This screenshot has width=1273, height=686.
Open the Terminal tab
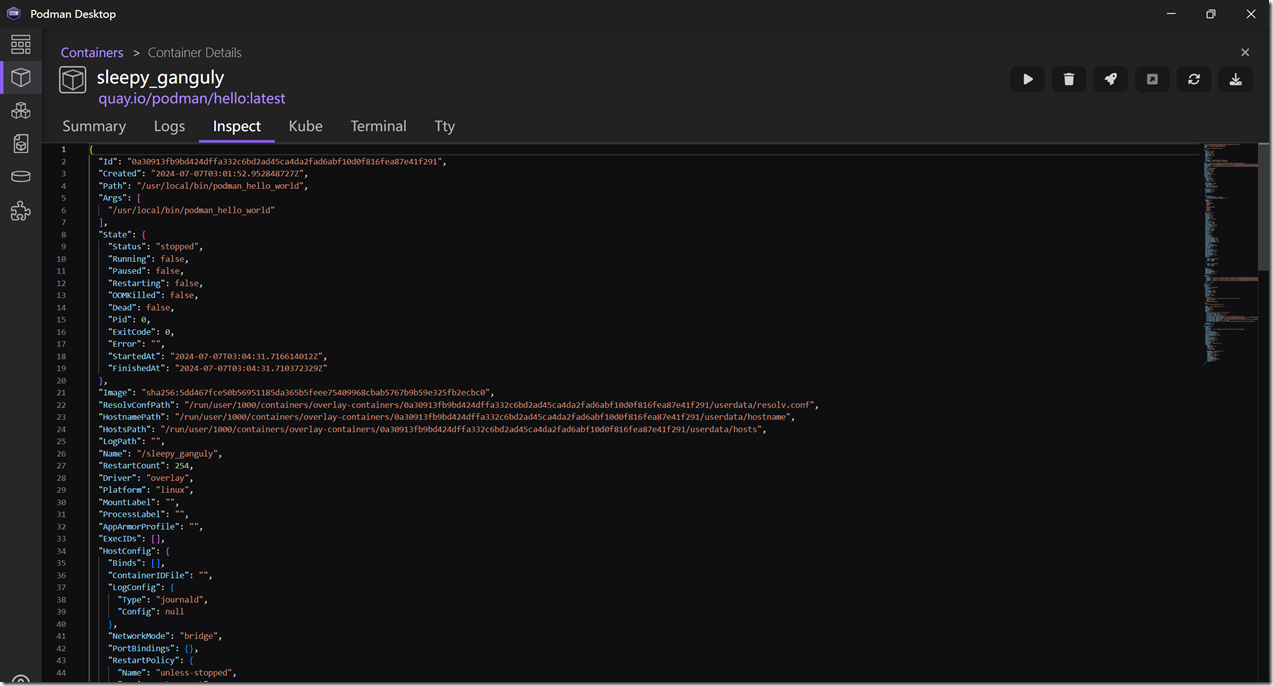click(378, 126)
